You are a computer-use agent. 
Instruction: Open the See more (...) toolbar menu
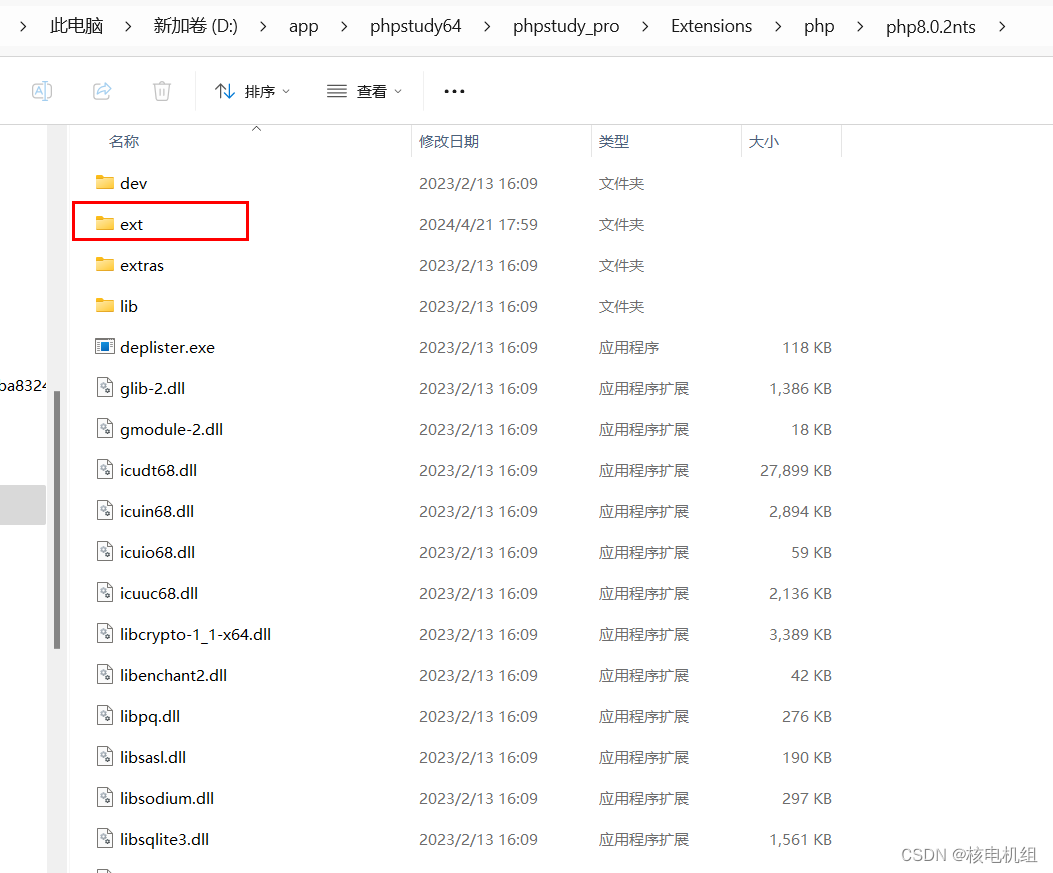pyautogui.click(x=454, y=91)
